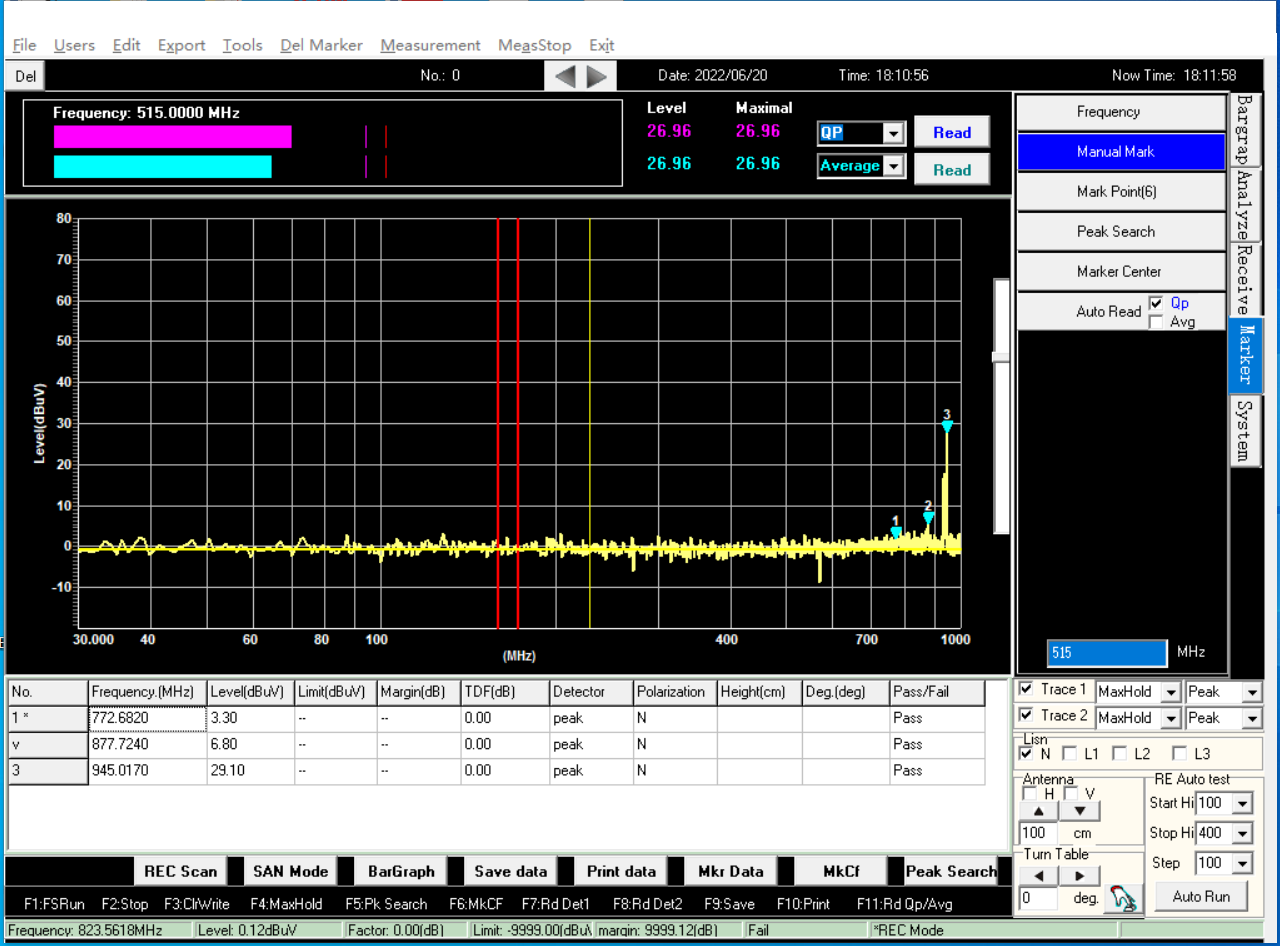Viewport: 1280px width, 946px height.
Task: Rotate turn table right arrow
Action: pos(1079,876)
